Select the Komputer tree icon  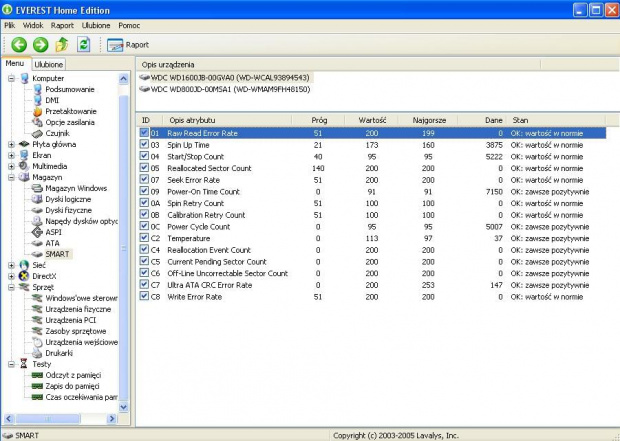(x=25, y=78)
